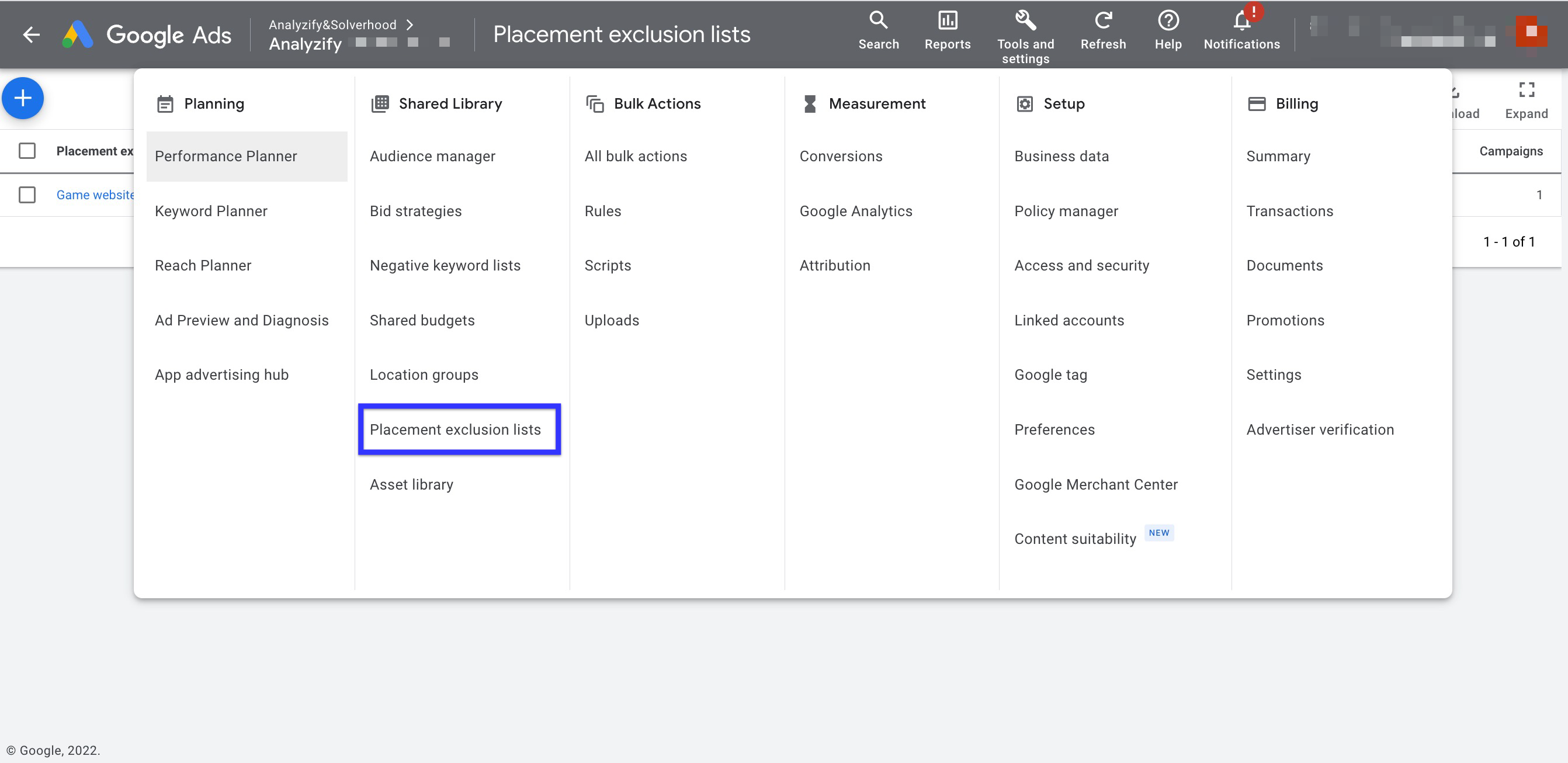Open Advertiser verification
This screenshot has height=763, width=1568.
[x=1320, y=430]
